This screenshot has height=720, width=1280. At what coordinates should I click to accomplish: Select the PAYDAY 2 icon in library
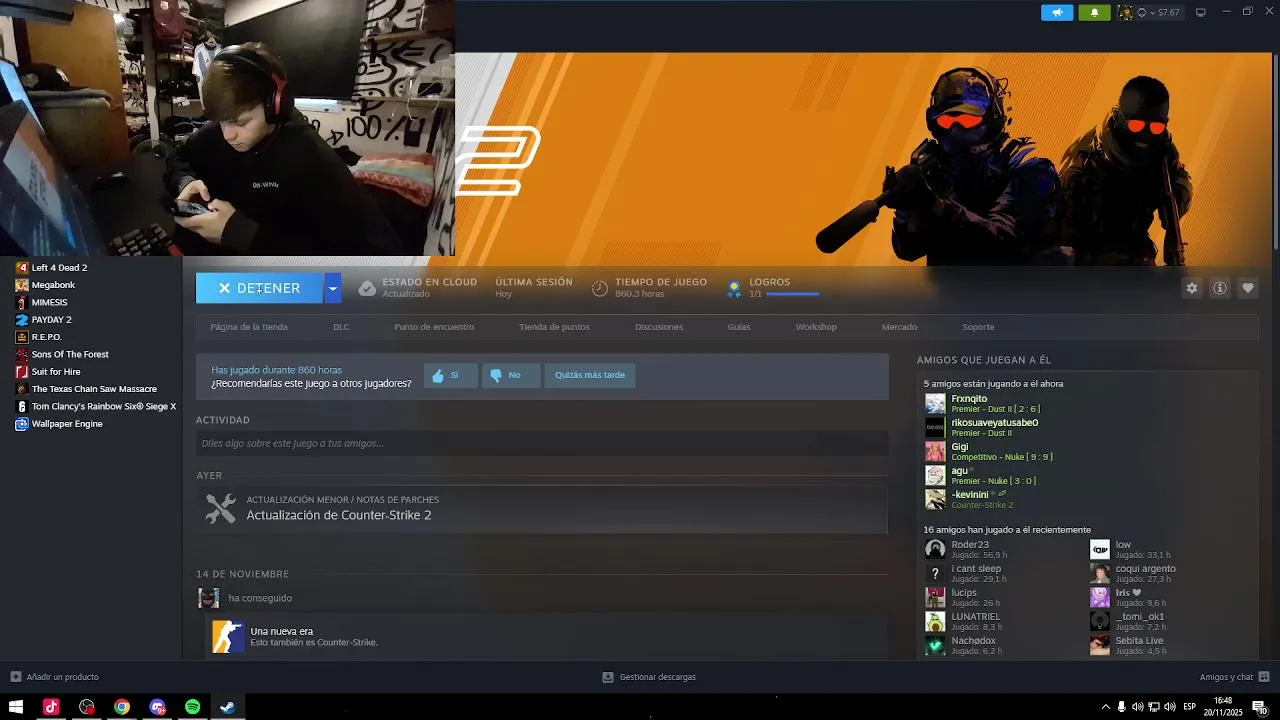click(x=22, y=320)
